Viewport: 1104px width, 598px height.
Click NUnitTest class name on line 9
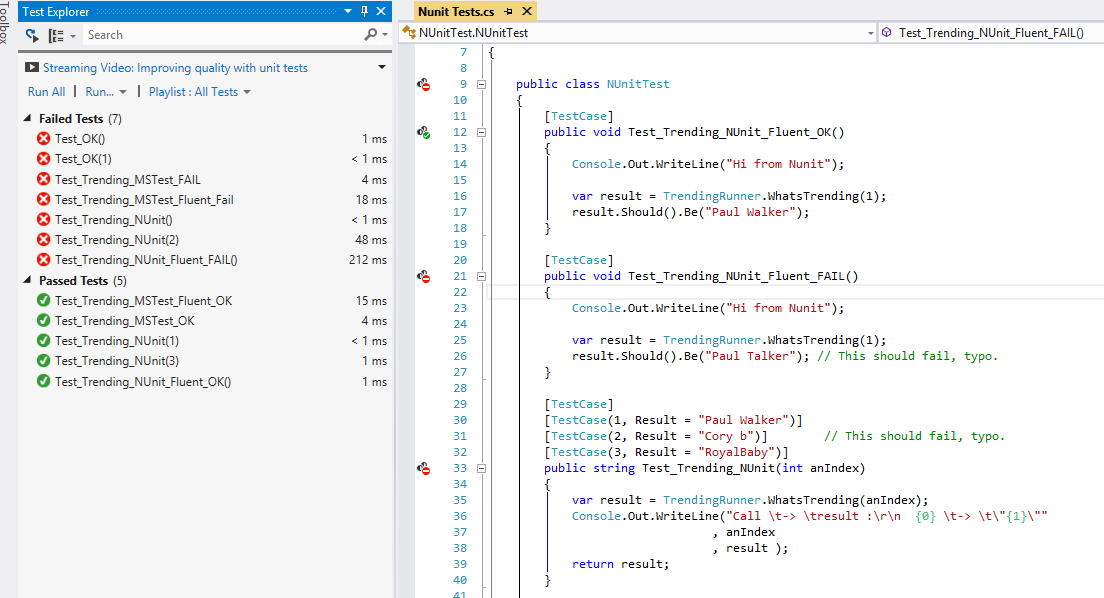(638, 84)
